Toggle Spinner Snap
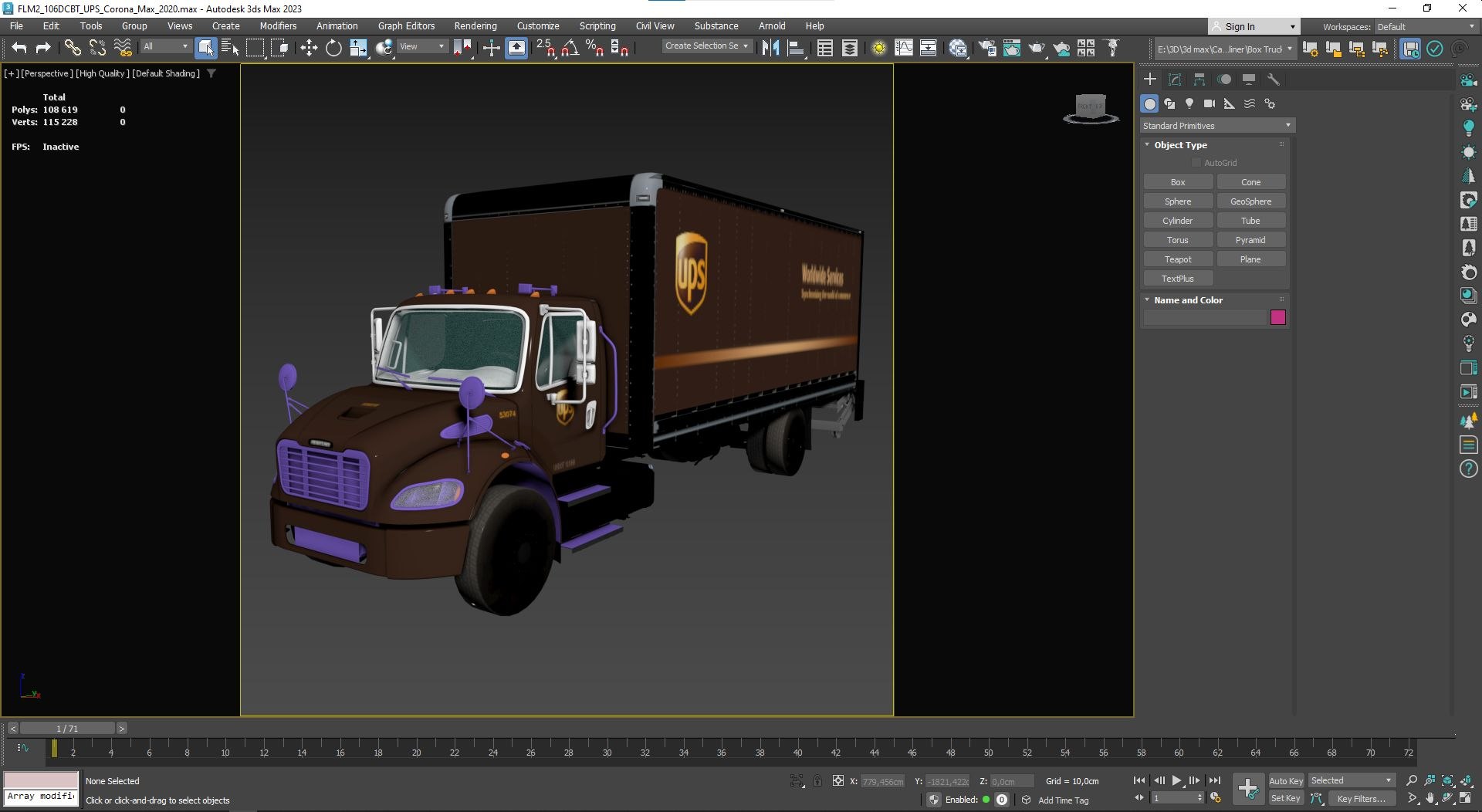1482x812 pixels. pyautogui.click(x=619, y=48)
